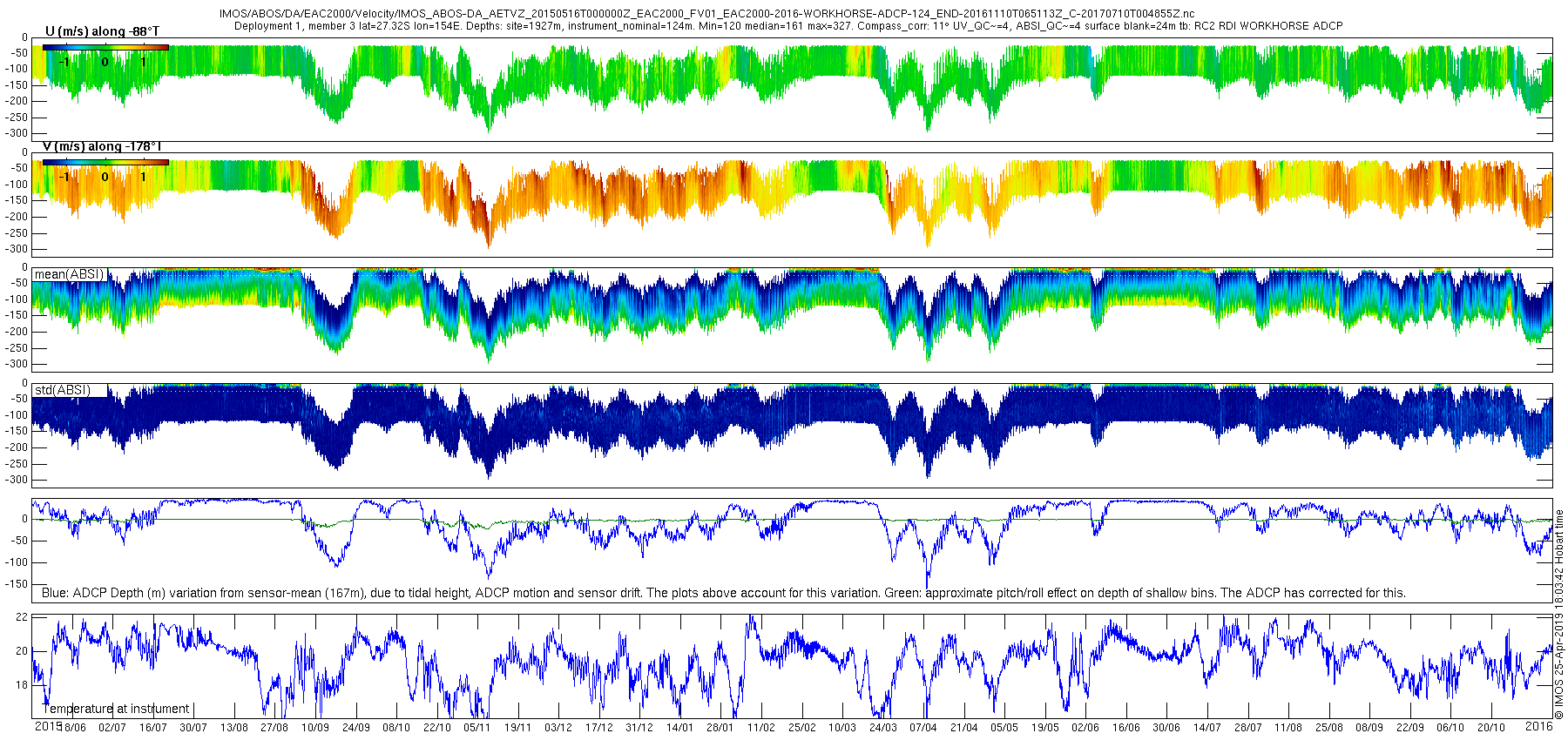Click the '11/08' date tick label
This screenshot has width=1568, height=740.
1288,728
